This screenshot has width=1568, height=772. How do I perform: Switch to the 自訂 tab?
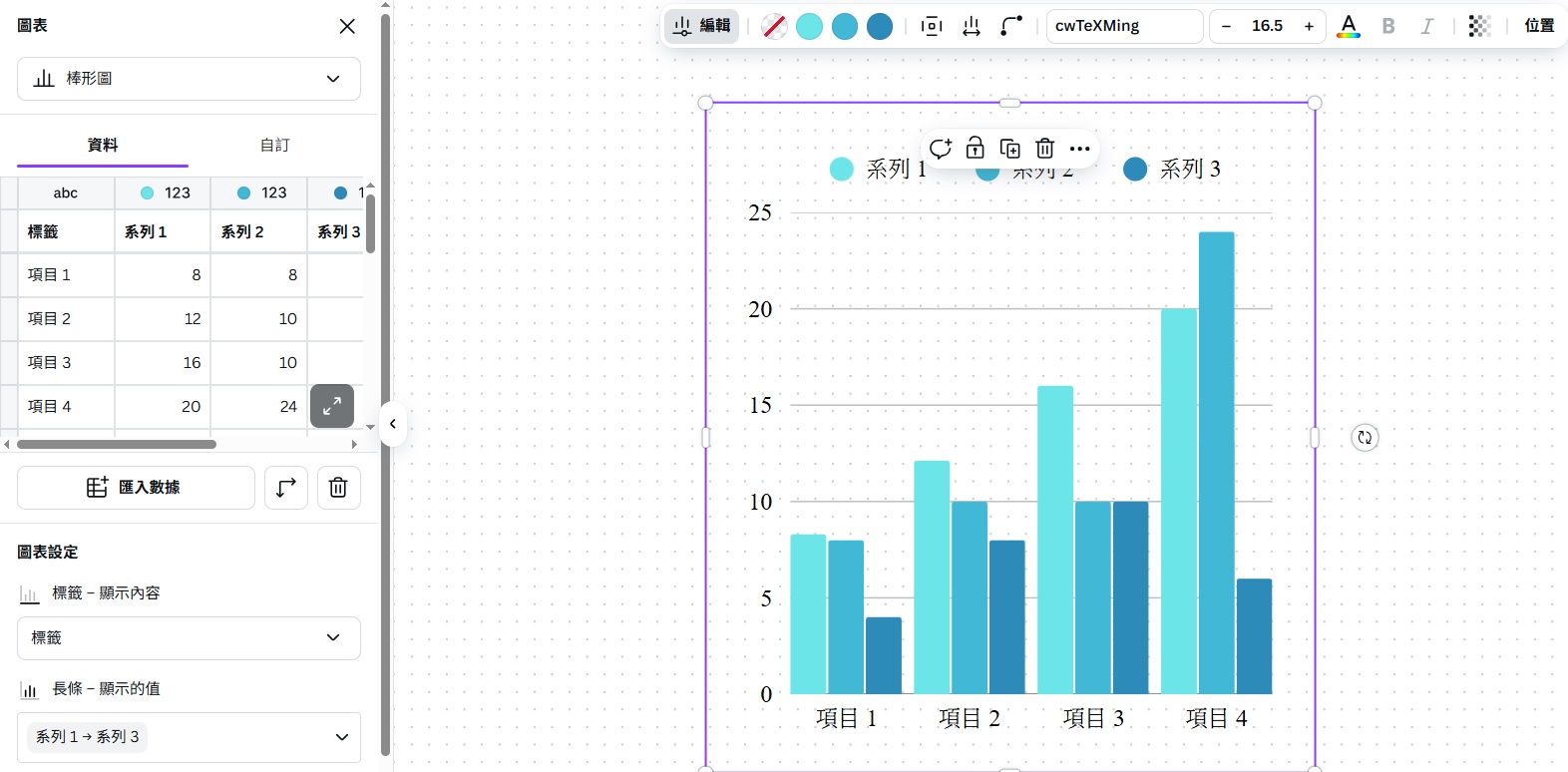[x=274, y=146]
